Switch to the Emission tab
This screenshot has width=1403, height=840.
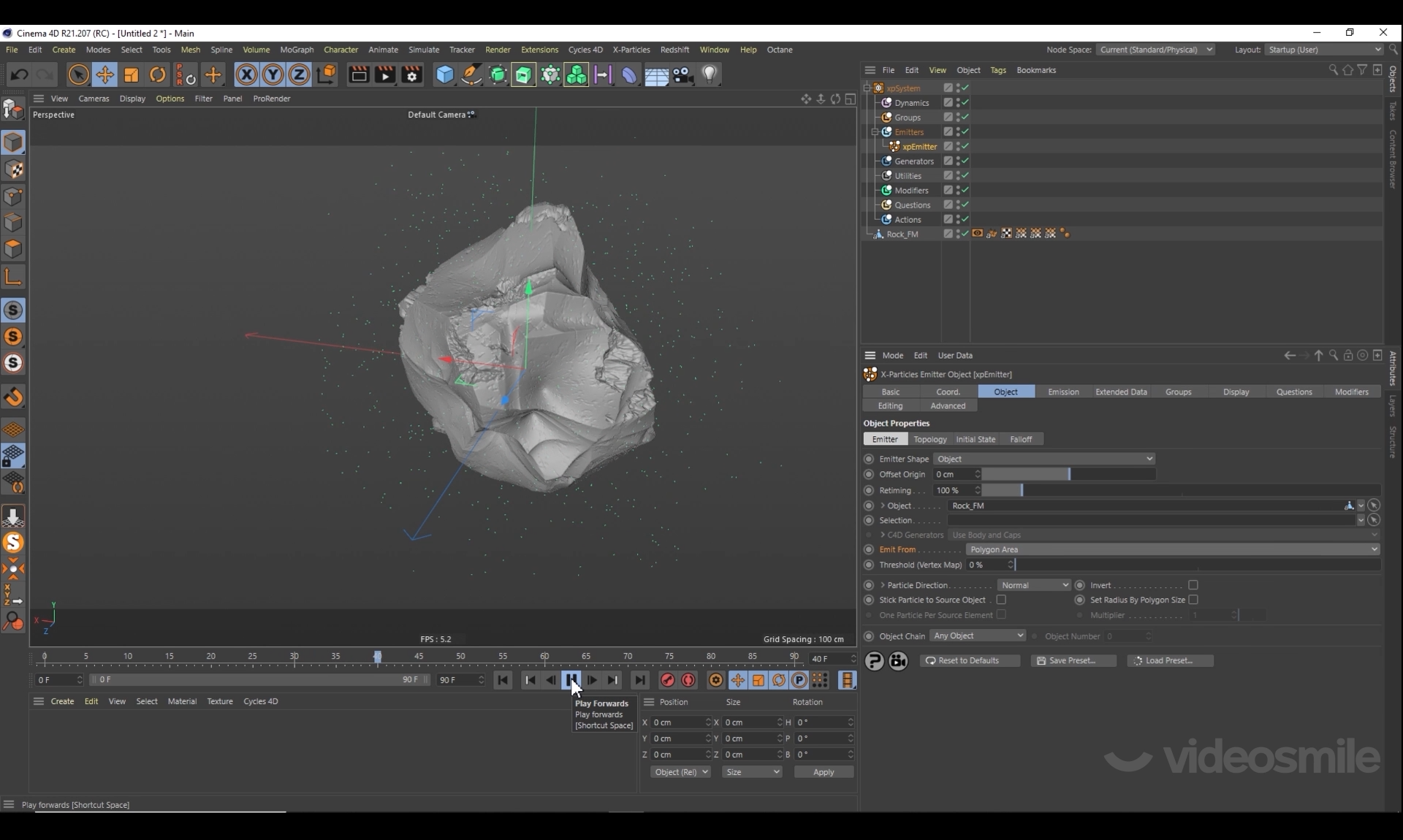click(x=1062, y=392)
